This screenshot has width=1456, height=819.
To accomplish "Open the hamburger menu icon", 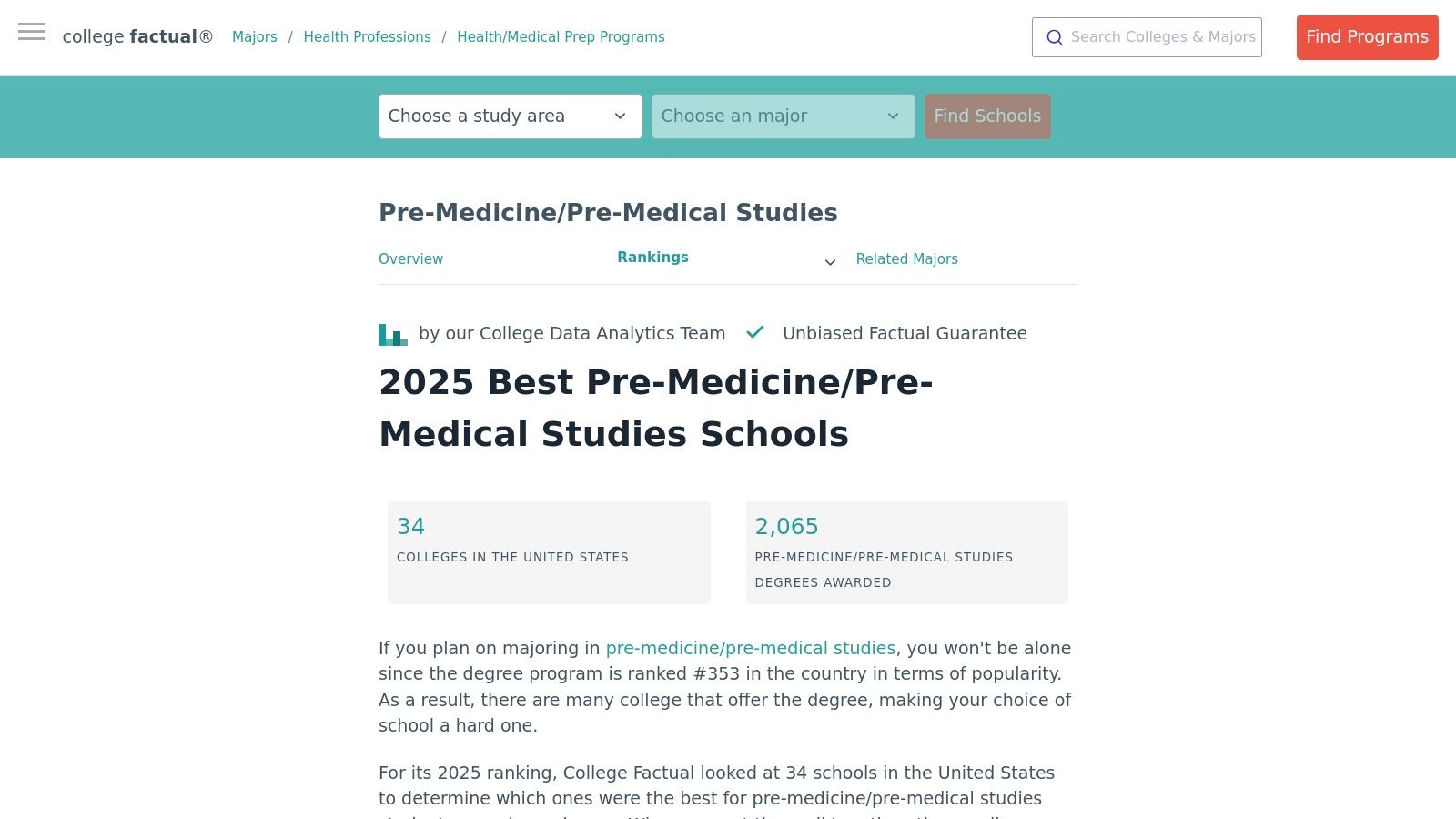I will pyautogui.click(x=32, y=33).
